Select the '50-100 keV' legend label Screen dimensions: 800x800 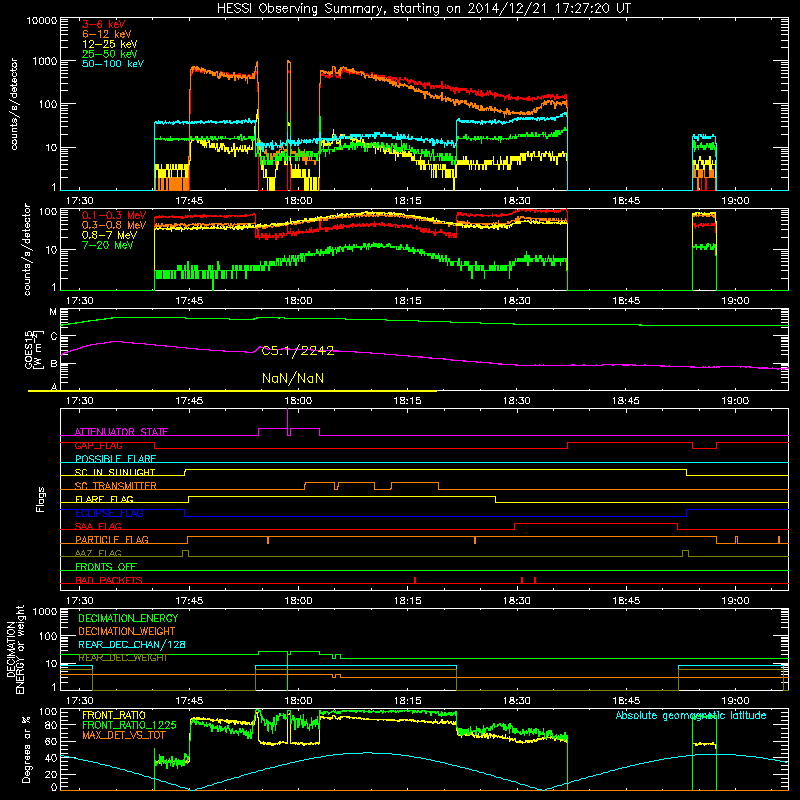tap(113, 64)
